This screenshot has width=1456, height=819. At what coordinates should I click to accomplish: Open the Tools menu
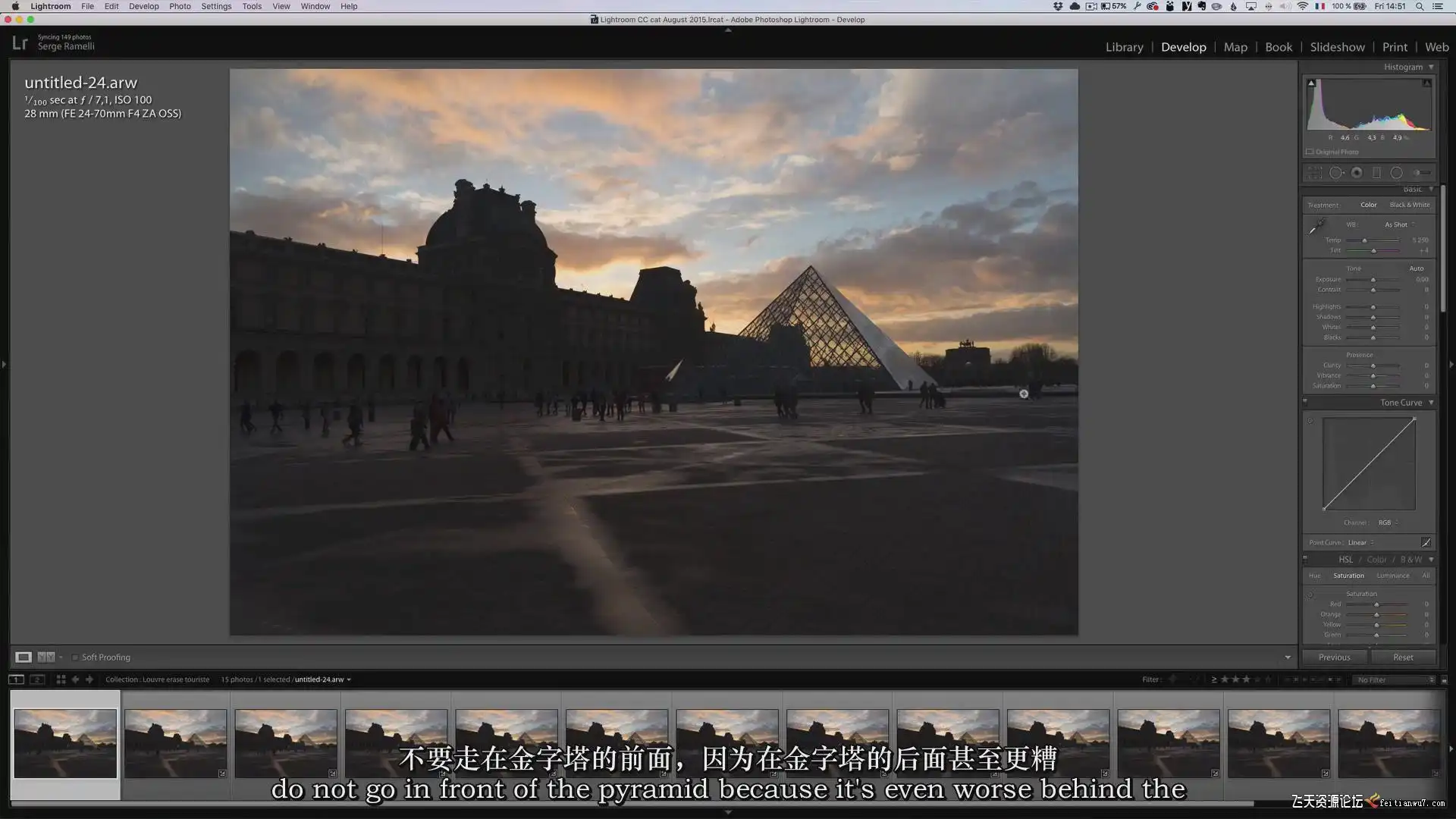[252, 6]
